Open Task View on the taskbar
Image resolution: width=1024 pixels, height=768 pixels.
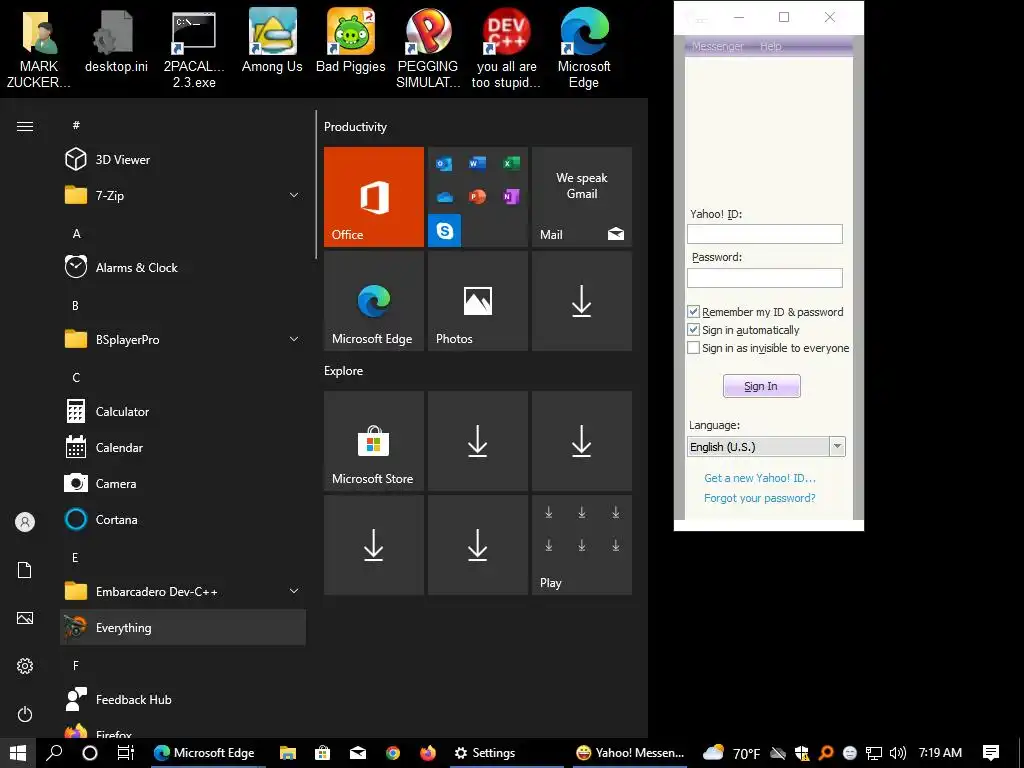[x=125, y=753]
